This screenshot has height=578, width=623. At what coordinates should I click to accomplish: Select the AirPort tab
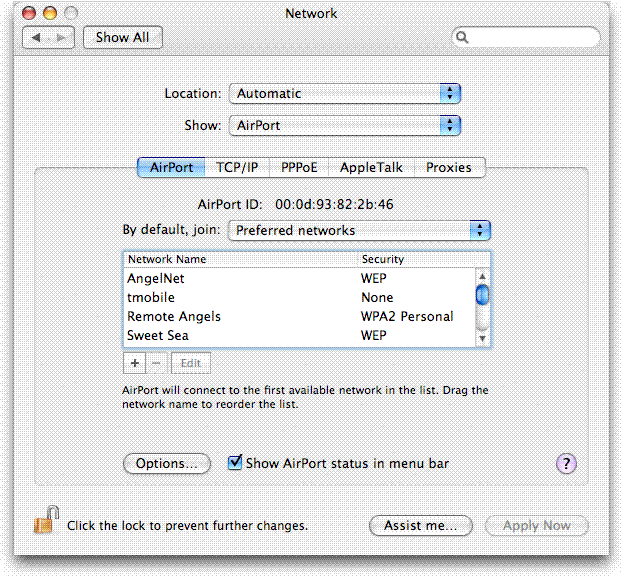pos(171,167)
